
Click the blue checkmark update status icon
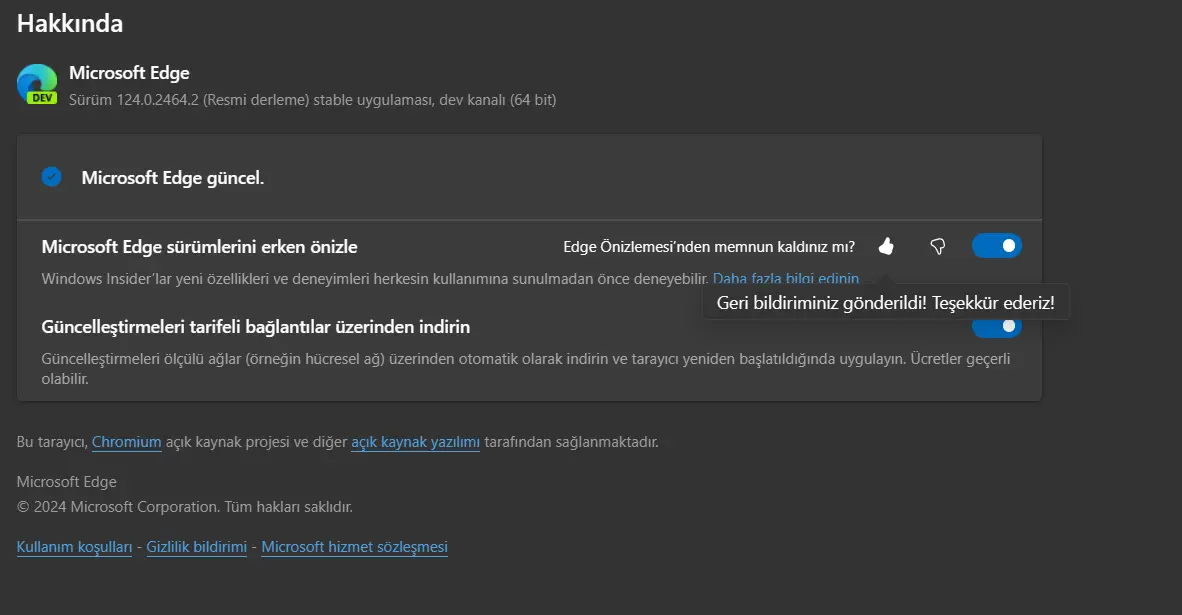tap(51, 177)
